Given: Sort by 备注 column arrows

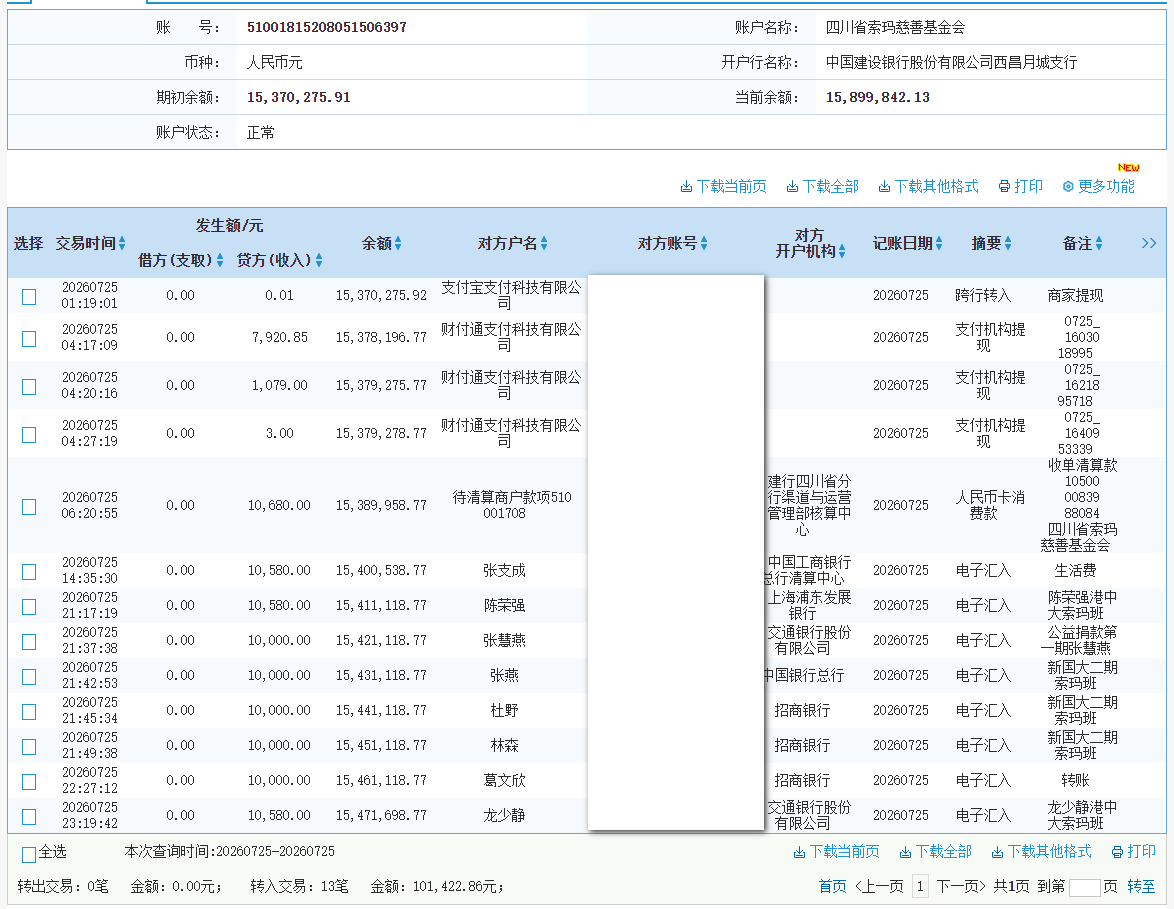Looking at the screenshot, I should (1099, 243).
